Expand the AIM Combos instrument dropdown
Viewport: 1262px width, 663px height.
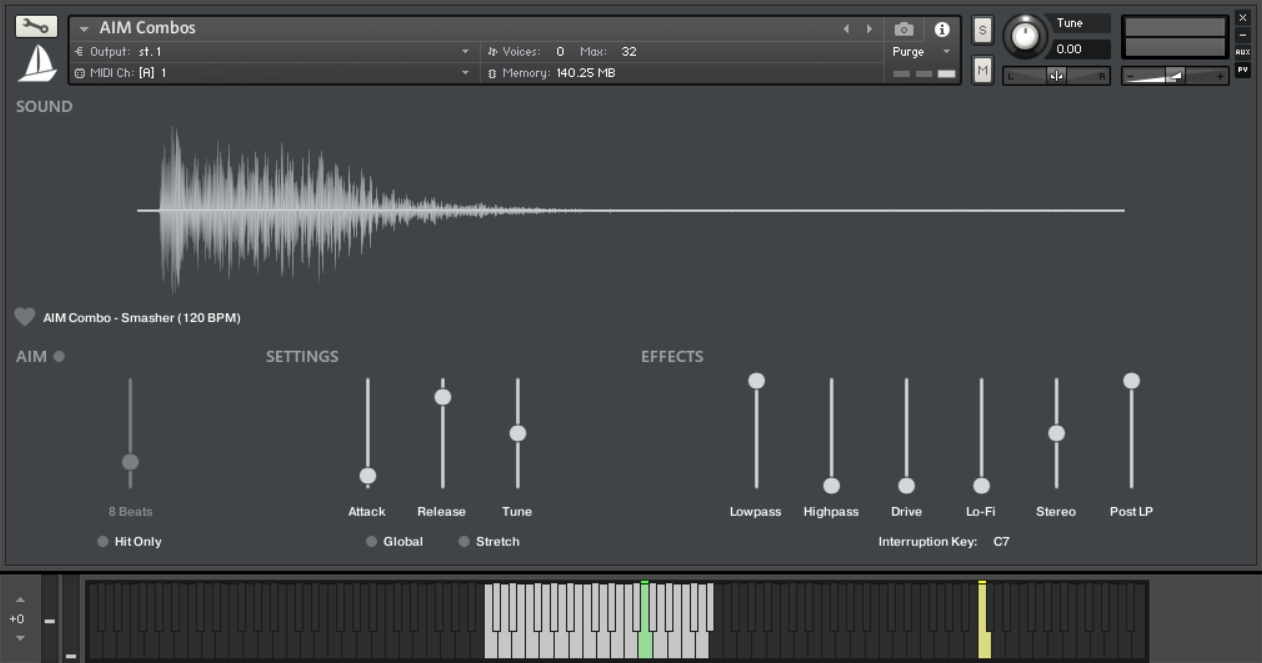pos(85,29)
